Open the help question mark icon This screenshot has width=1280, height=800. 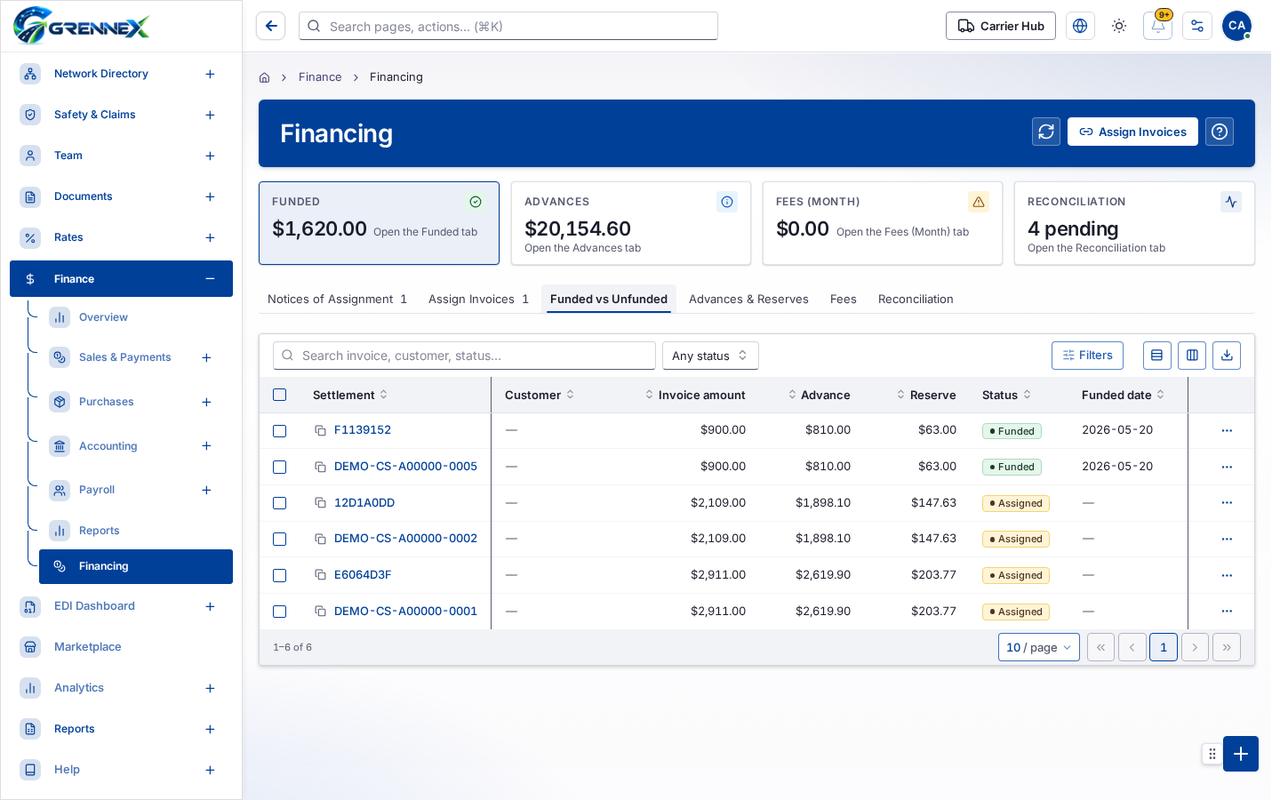(x=1219, y=132)
